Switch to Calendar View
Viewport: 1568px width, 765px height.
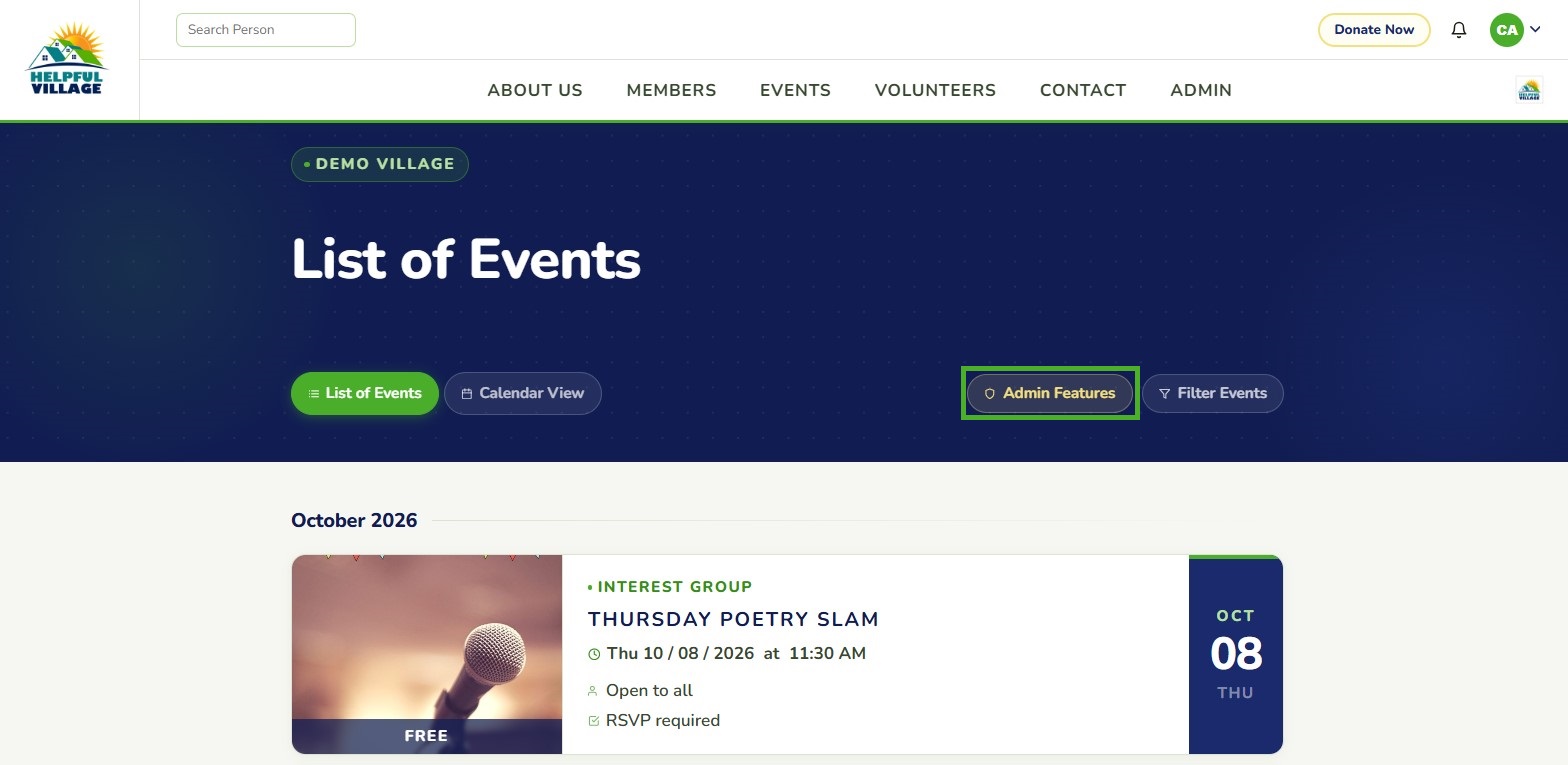click(522, 393)
